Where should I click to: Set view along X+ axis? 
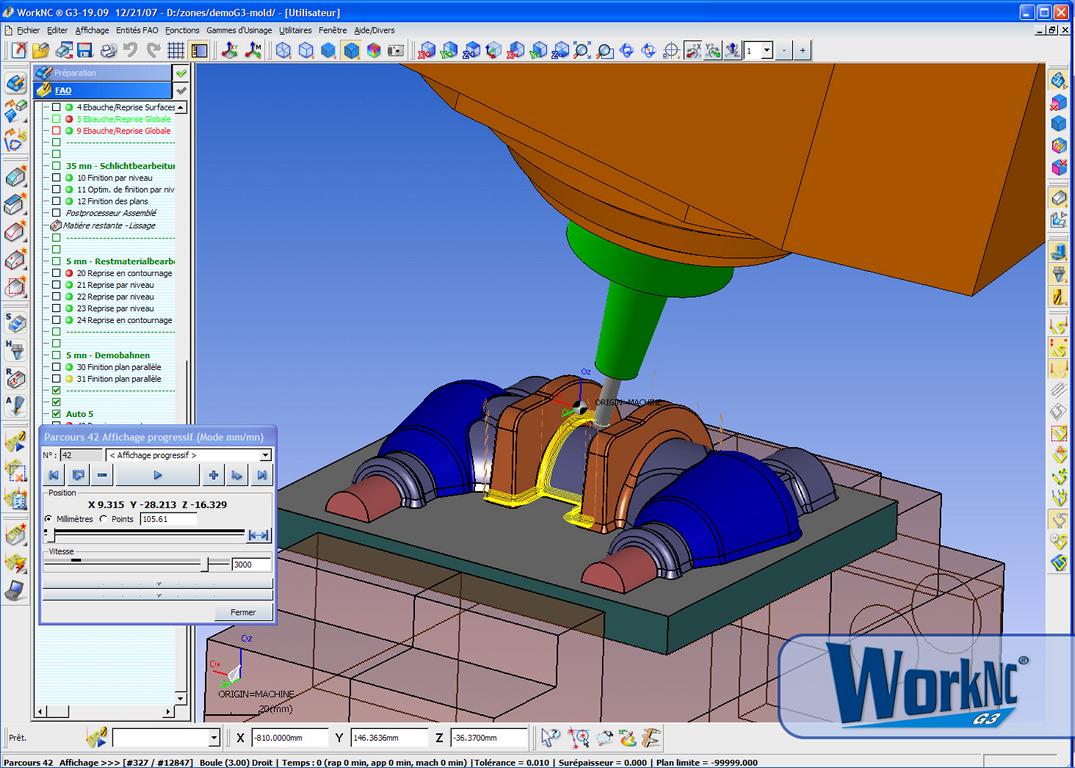tap(427, 50)
